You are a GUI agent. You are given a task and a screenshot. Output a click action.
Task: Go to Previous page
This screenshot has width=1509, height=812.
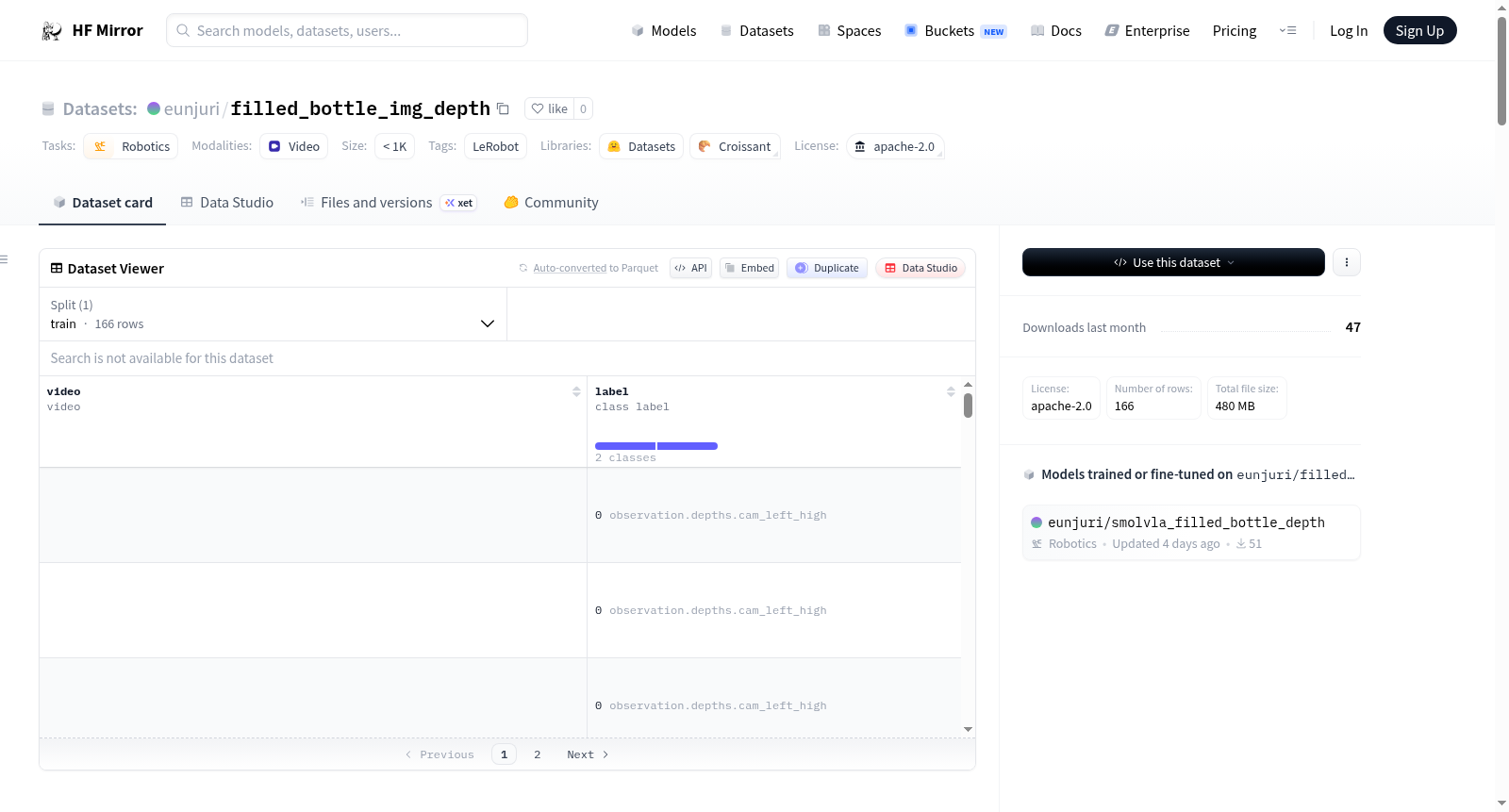(439, 754)
